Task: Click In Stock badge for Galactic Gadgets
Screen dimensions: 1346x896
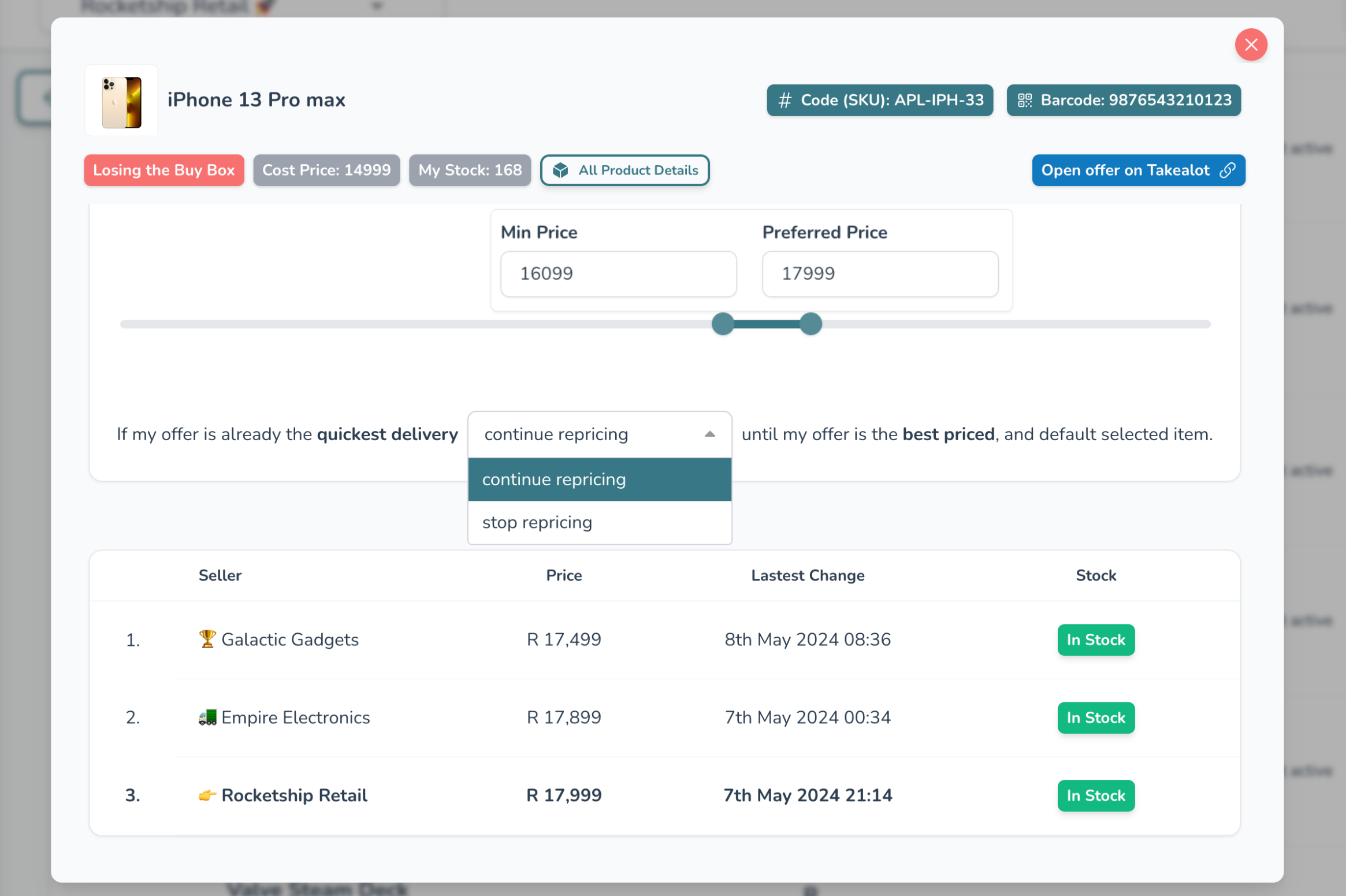Action: coord(1095,640)
